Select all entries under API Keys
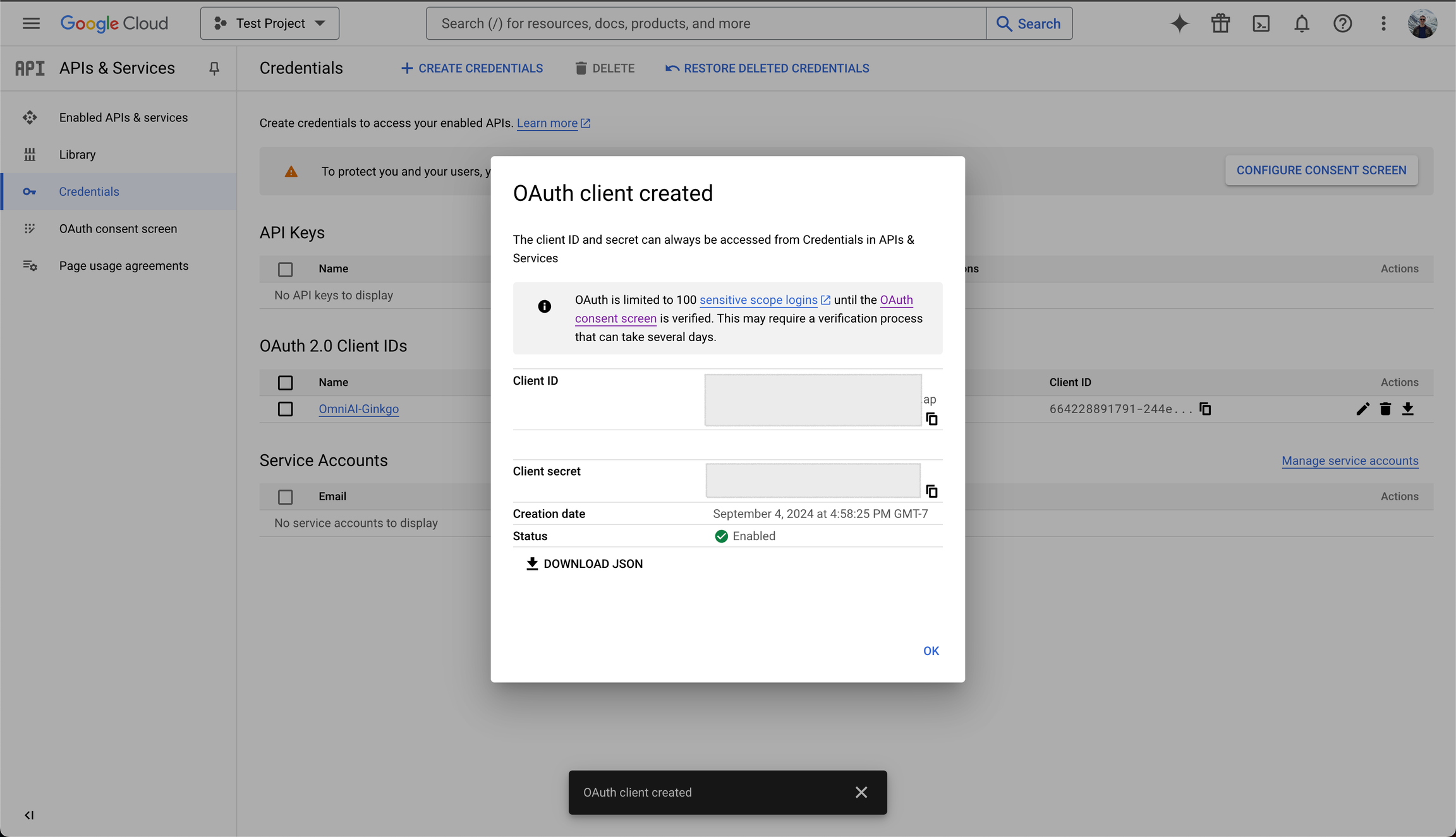 286,268
